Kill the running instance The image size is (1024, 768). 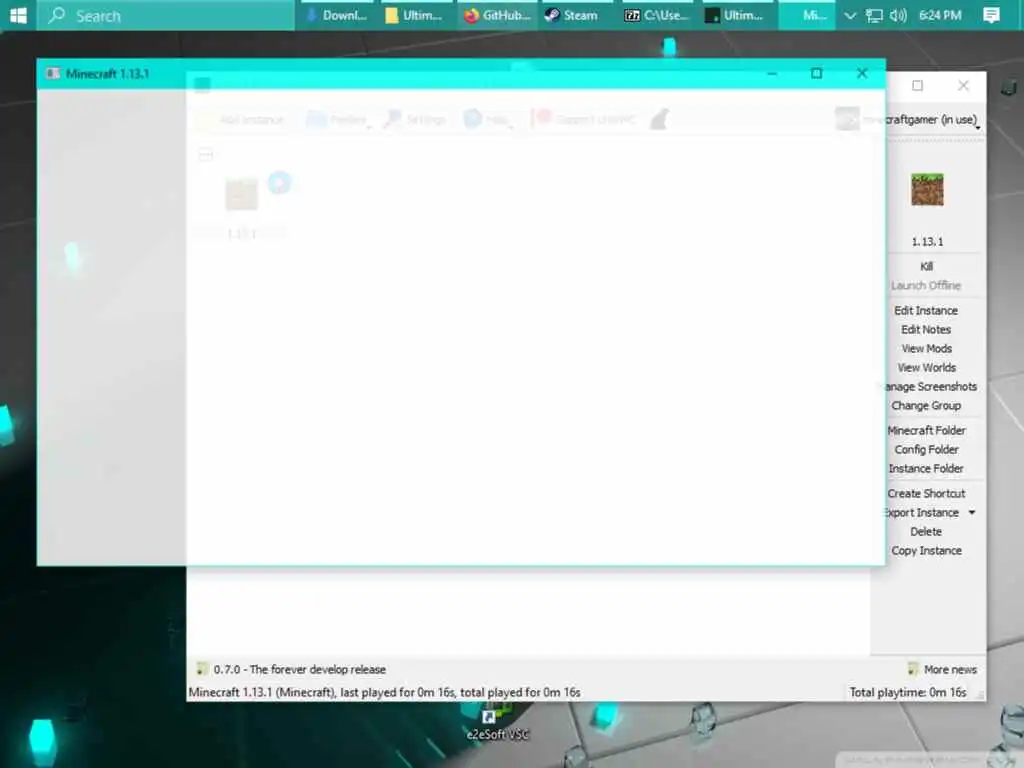(x=926, y=266)
